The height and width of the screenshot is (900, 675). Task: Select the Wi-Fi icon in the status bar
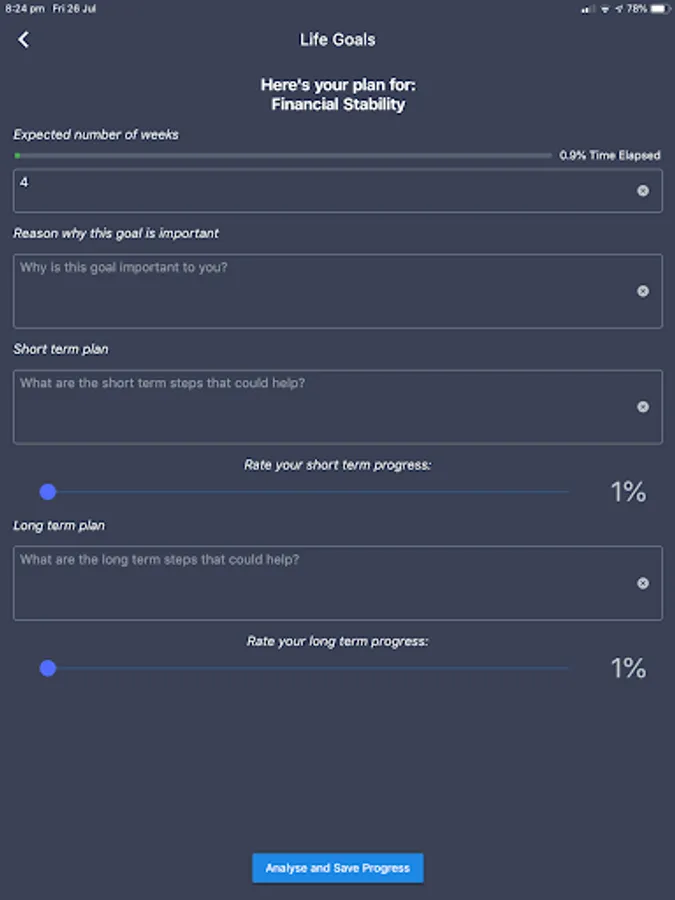pos(605,8)
